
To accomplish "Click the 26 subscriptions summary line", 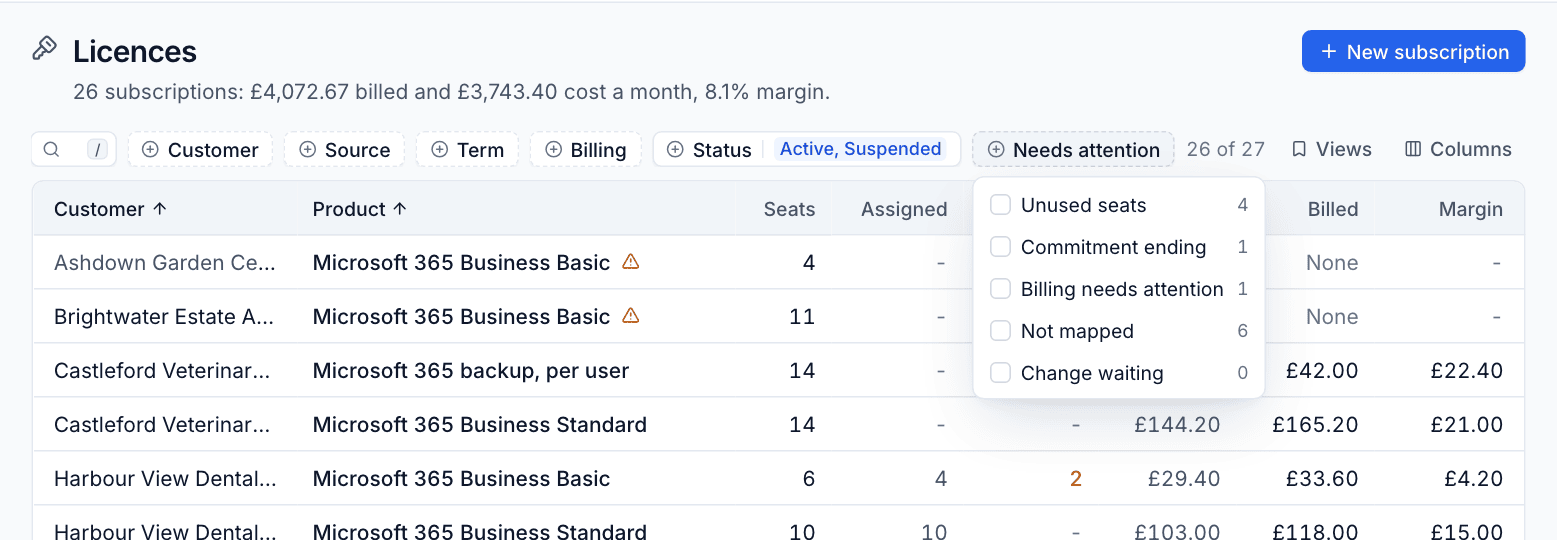I will (x=451, y=92).
